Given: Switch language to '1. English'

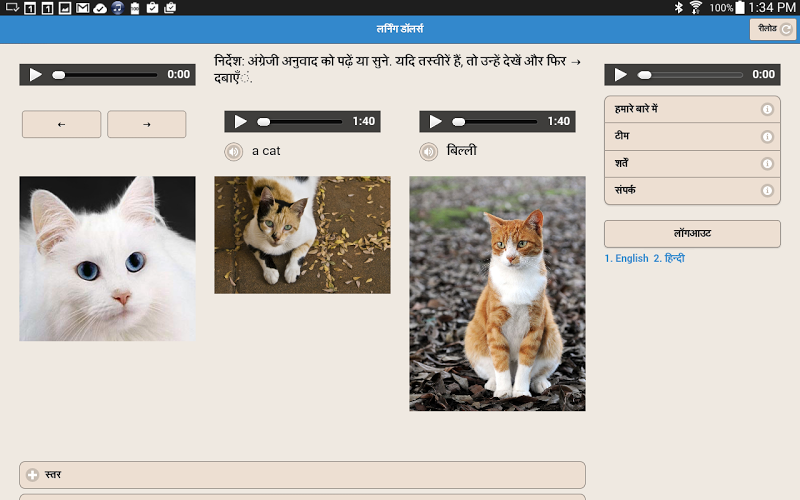Looking at the screenshot, I should [x=627, y=258].
